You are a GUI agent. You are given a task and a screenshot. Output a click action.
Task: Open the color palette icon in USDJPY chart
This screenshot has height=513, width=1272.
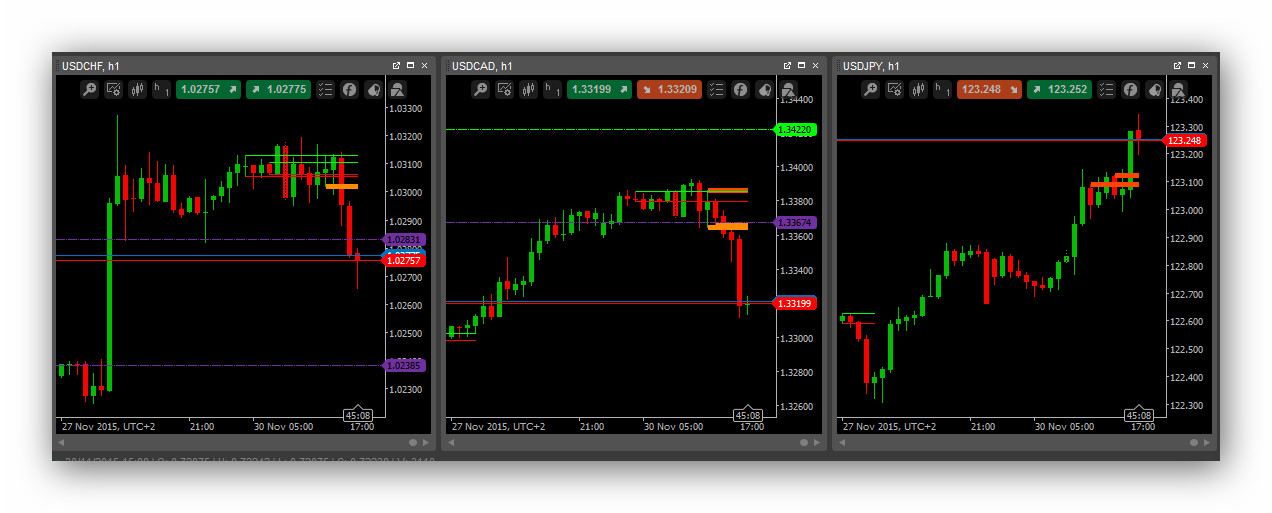(x=1155, y=89)
